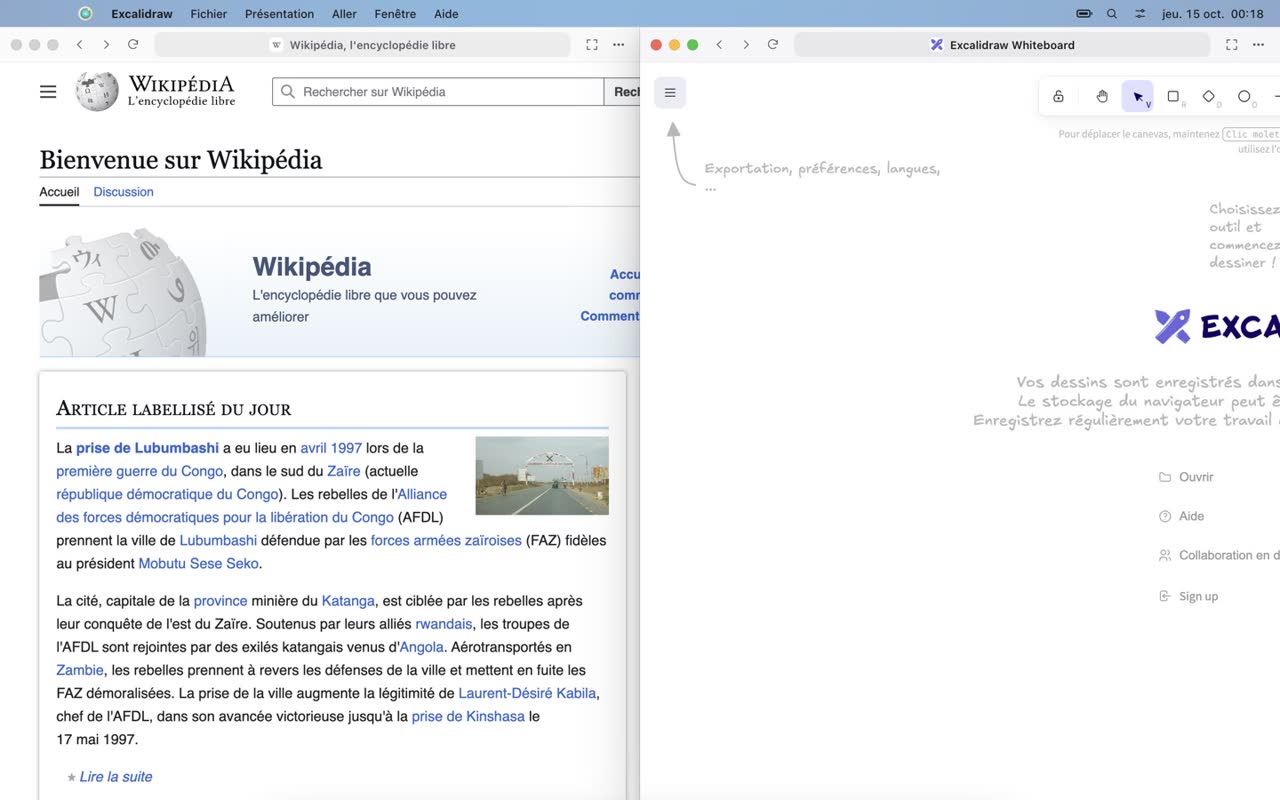Click the Wikipedia address bar
Image resolution: width=1280 pixels, height=800 pixels.
coord(363,45)
